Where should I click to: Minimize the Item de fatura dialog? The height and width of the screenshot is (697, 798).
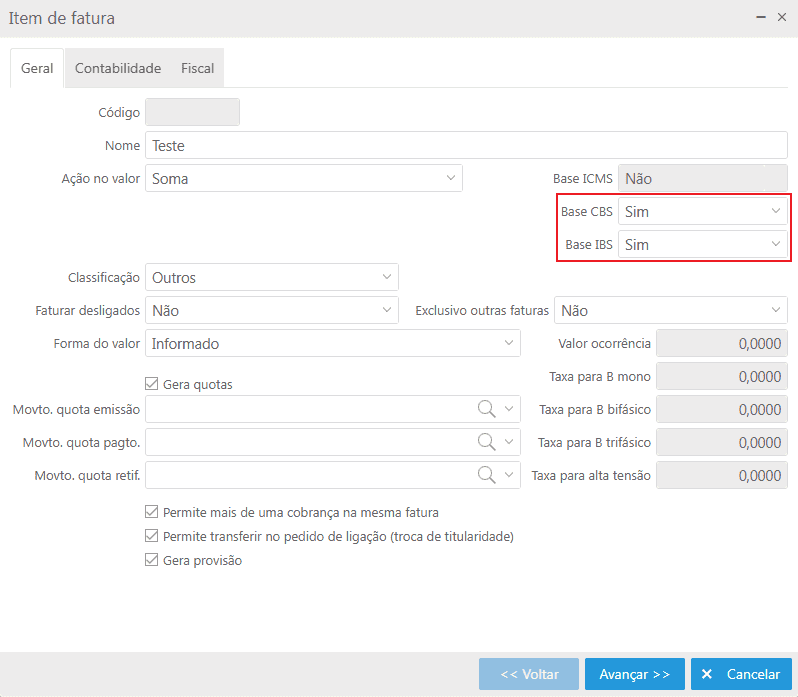point(760,18)
